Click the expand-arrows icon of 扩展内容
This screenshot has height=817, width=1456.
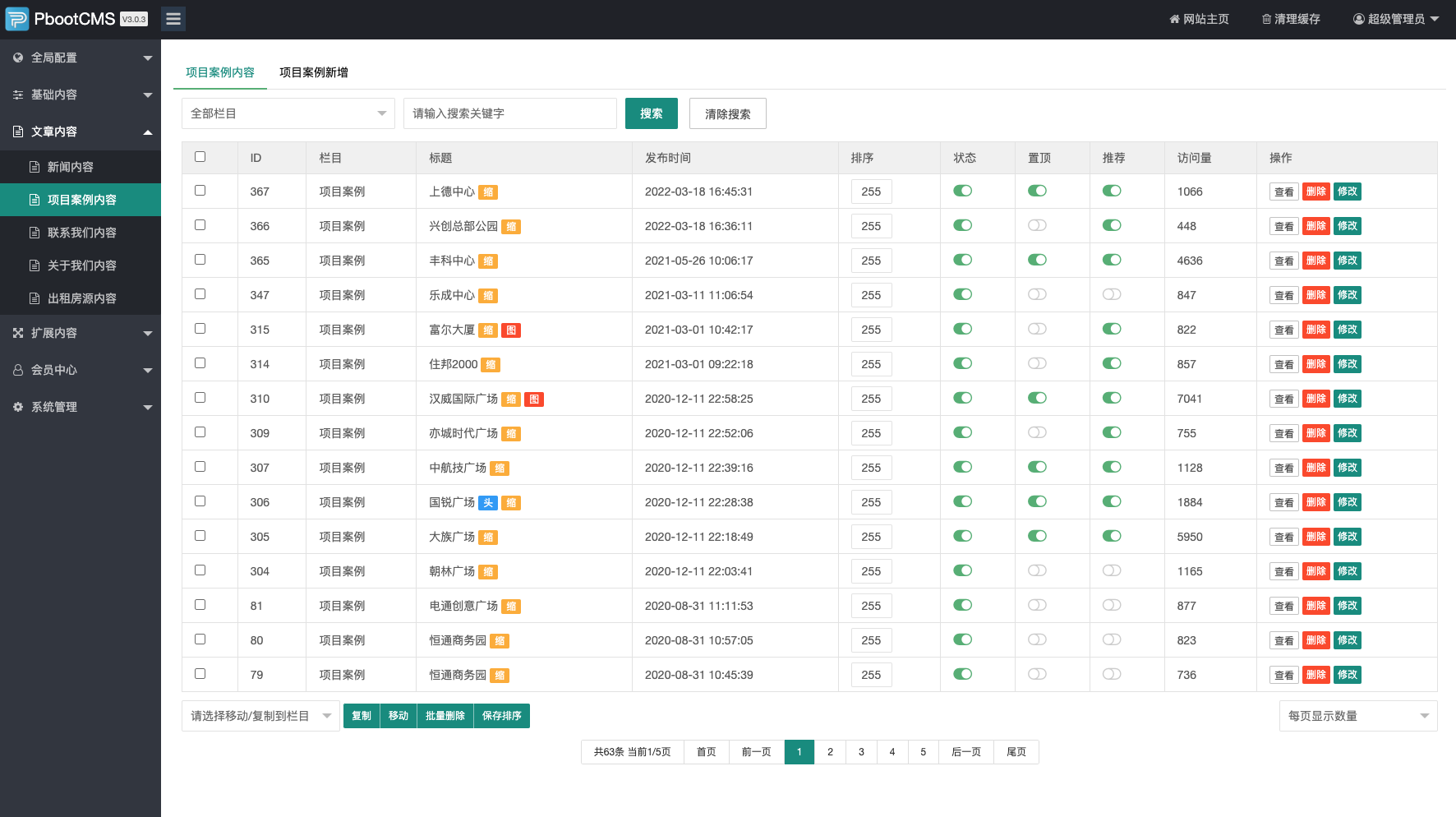point(18,333)
